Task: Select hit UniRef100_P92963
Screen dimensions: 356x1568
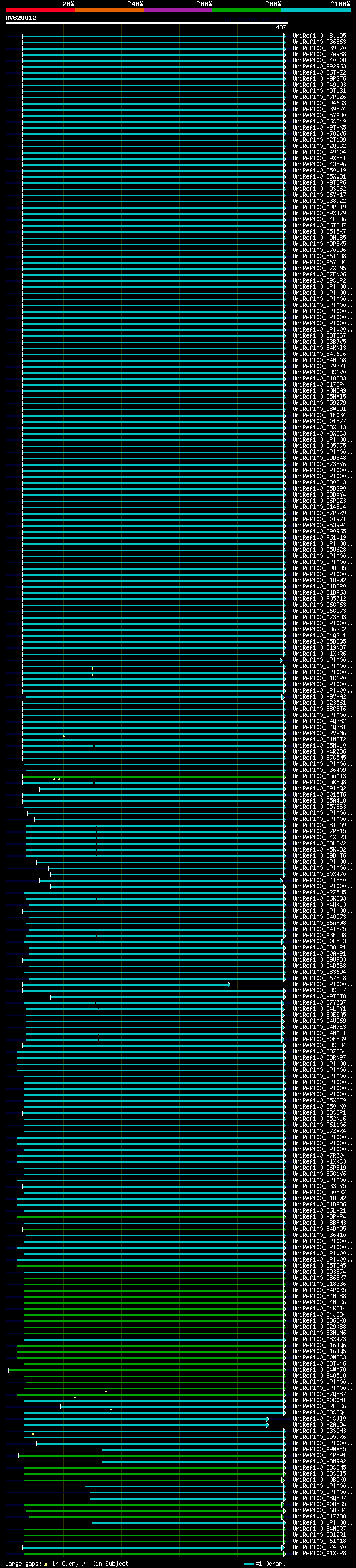Action: [x=319, y=66]
